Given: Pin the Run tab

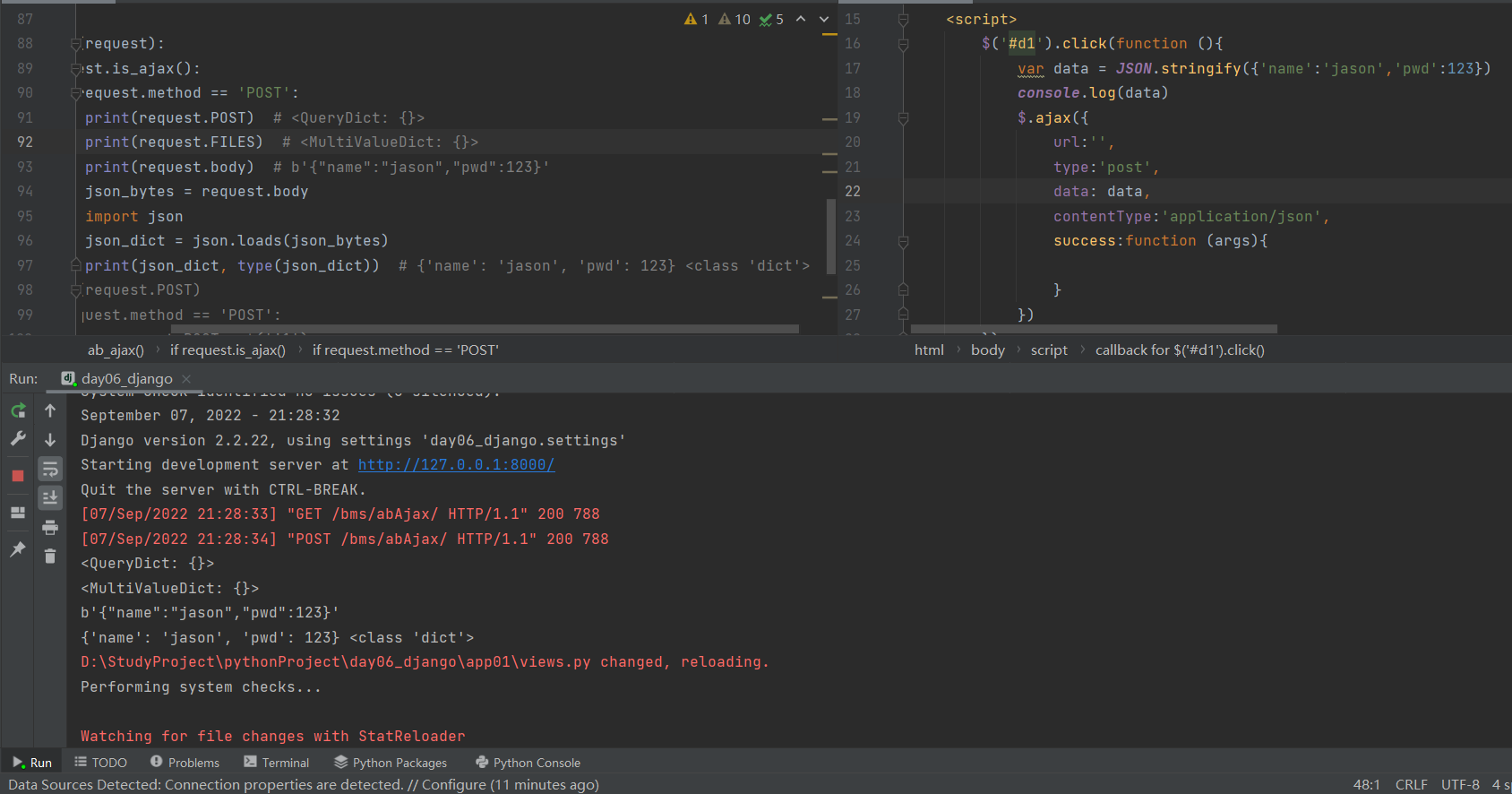Looking at the screenshot, I should click(x=18, y=549).
